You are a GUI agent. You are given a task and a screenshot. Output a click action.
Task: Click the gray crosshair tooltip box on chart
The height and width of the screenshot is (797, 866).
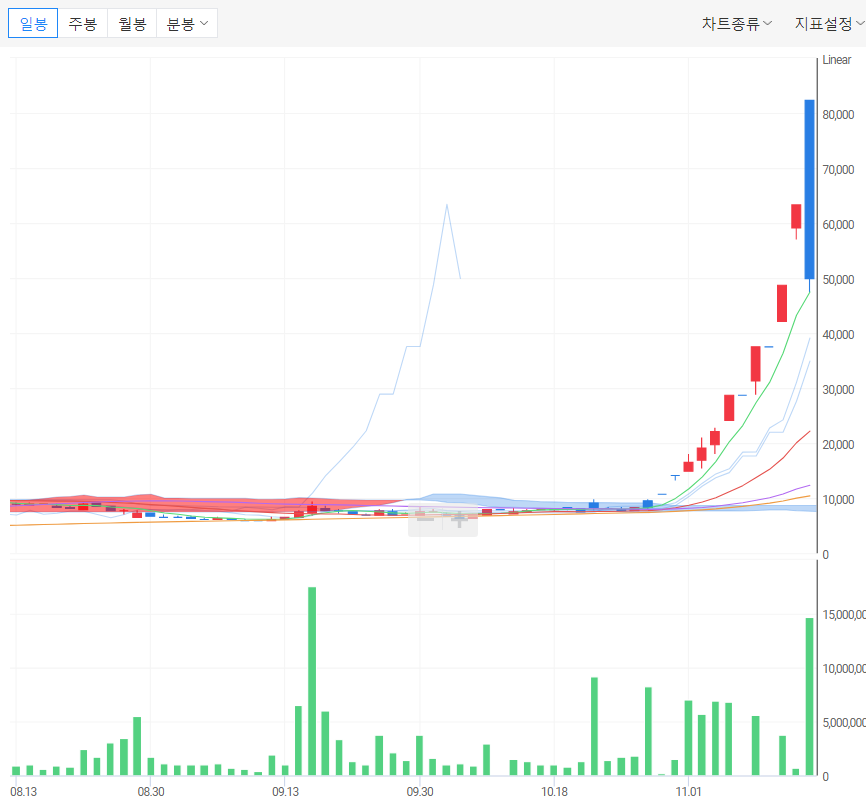[x=443, y=521]
